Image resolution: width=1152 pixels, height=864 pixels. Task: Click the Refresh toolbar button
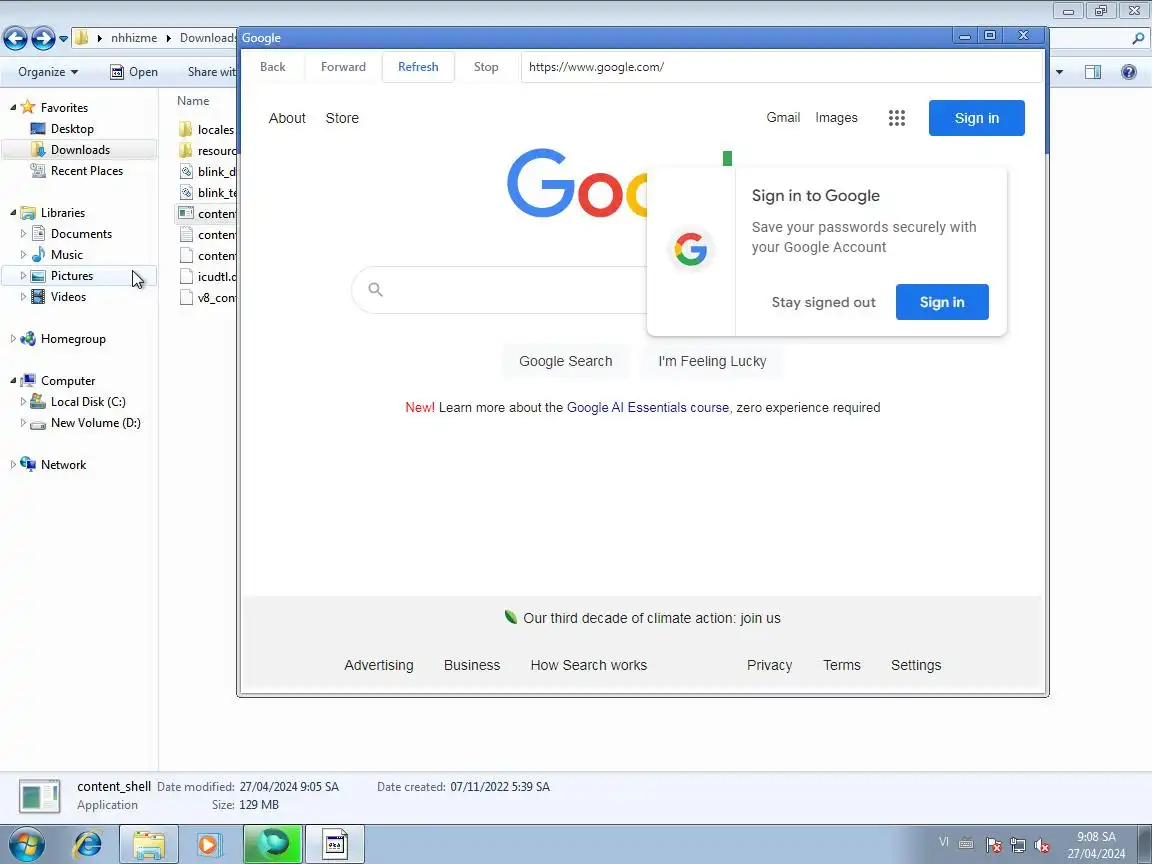point(418,67)
